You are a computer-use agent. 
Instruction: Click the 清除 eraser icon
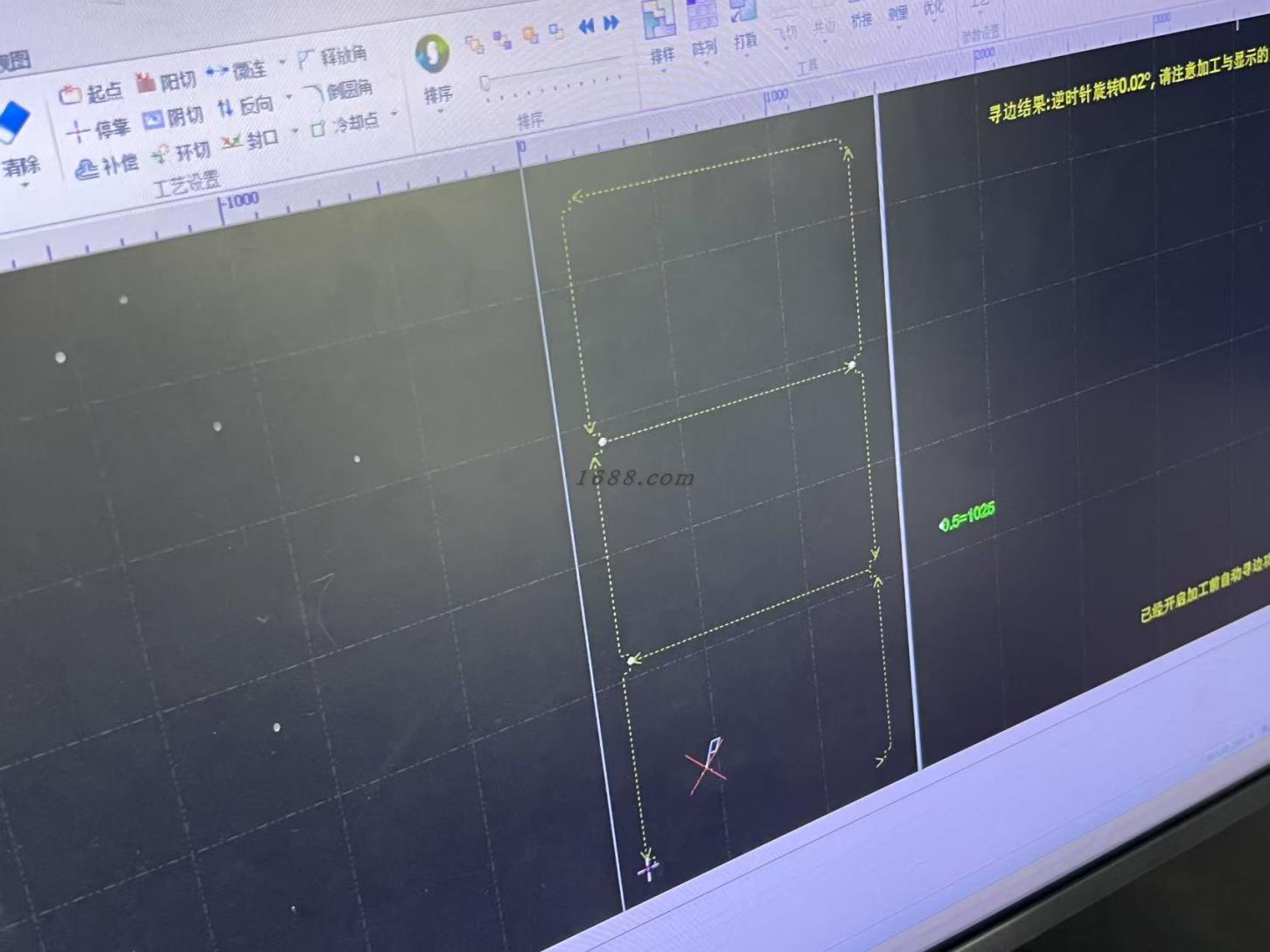[x=14, y=122]
